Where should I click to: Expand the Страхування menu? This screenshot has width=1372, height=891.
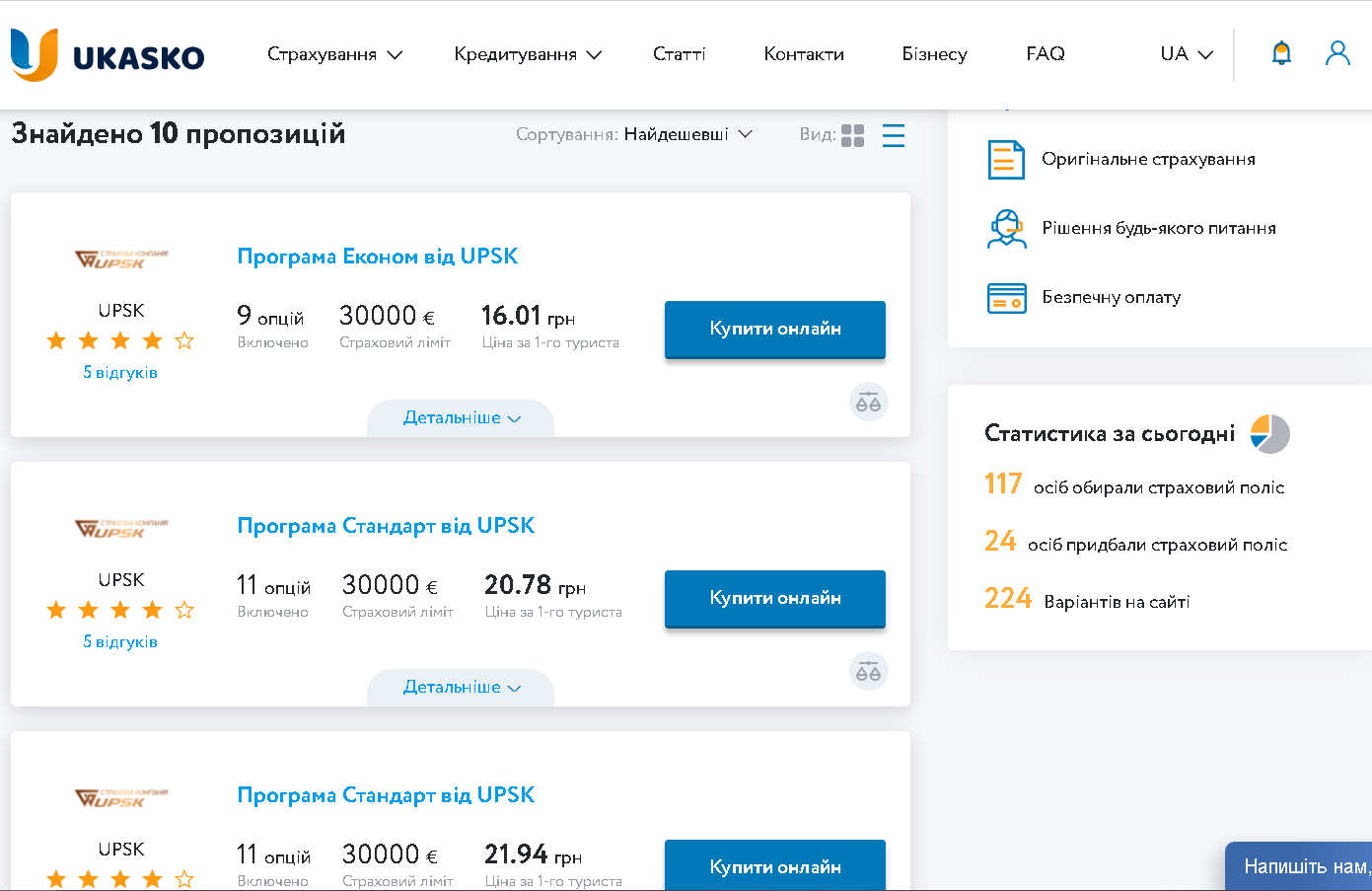click(x=334, y=54)
